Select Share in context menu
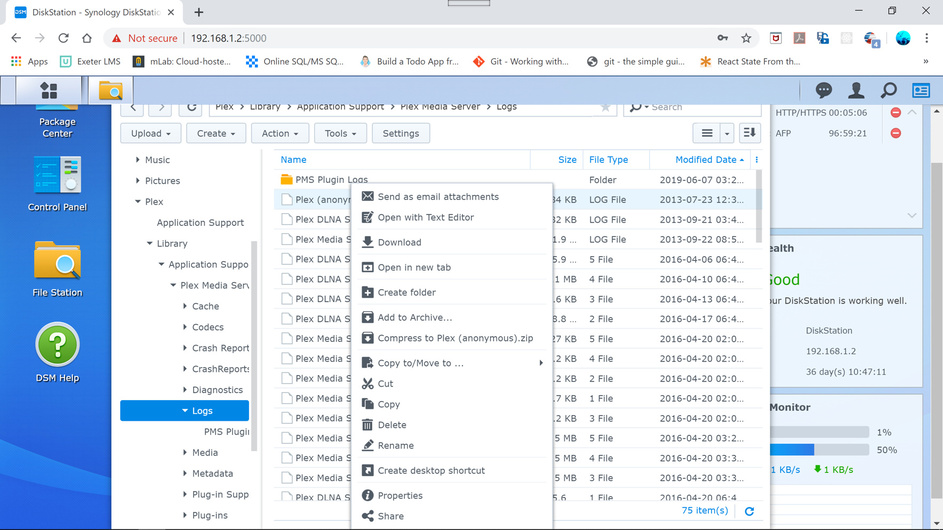The height and width of the screenshot is (530, 943). (452, 516)
